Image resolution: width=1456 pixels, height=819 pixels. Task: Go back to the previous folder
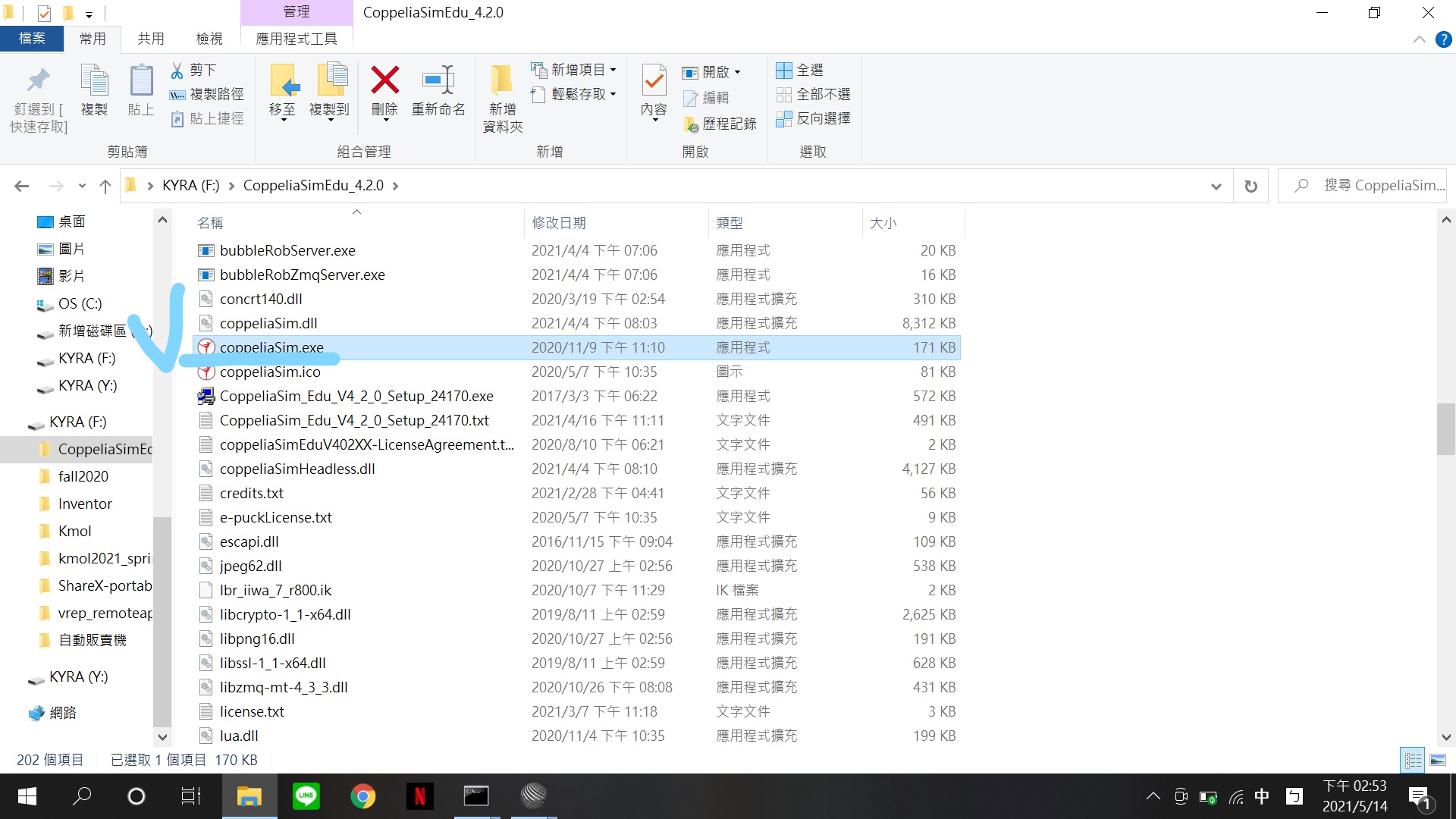click(22, 186)
